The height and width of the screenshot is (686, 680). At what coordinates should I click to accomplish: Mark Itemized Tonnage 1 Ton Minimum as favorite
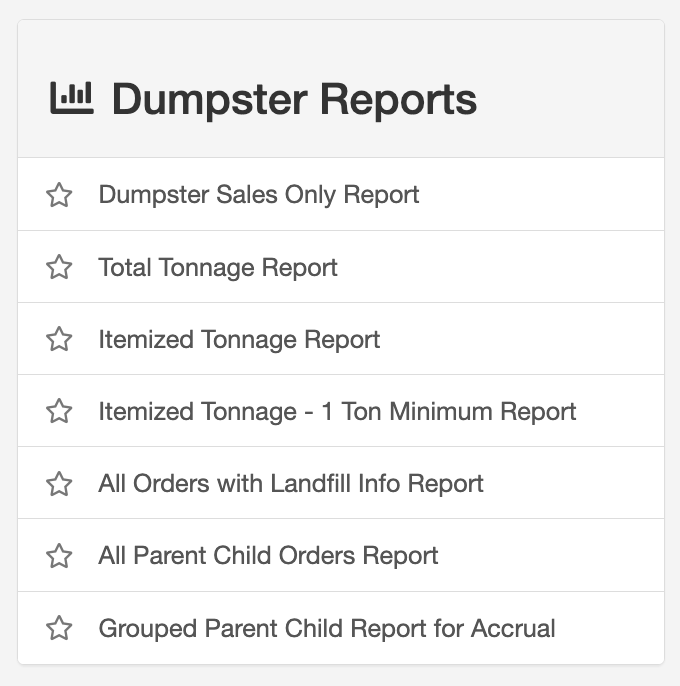coord(60,411)
